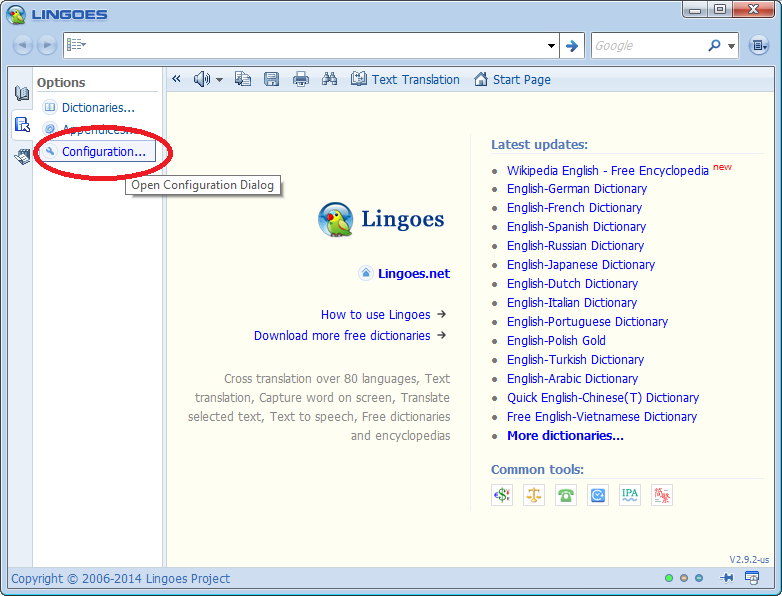Screen dimensions: 782x596
Task: Click the Print toolbar icon
Action: pos(300,79)
